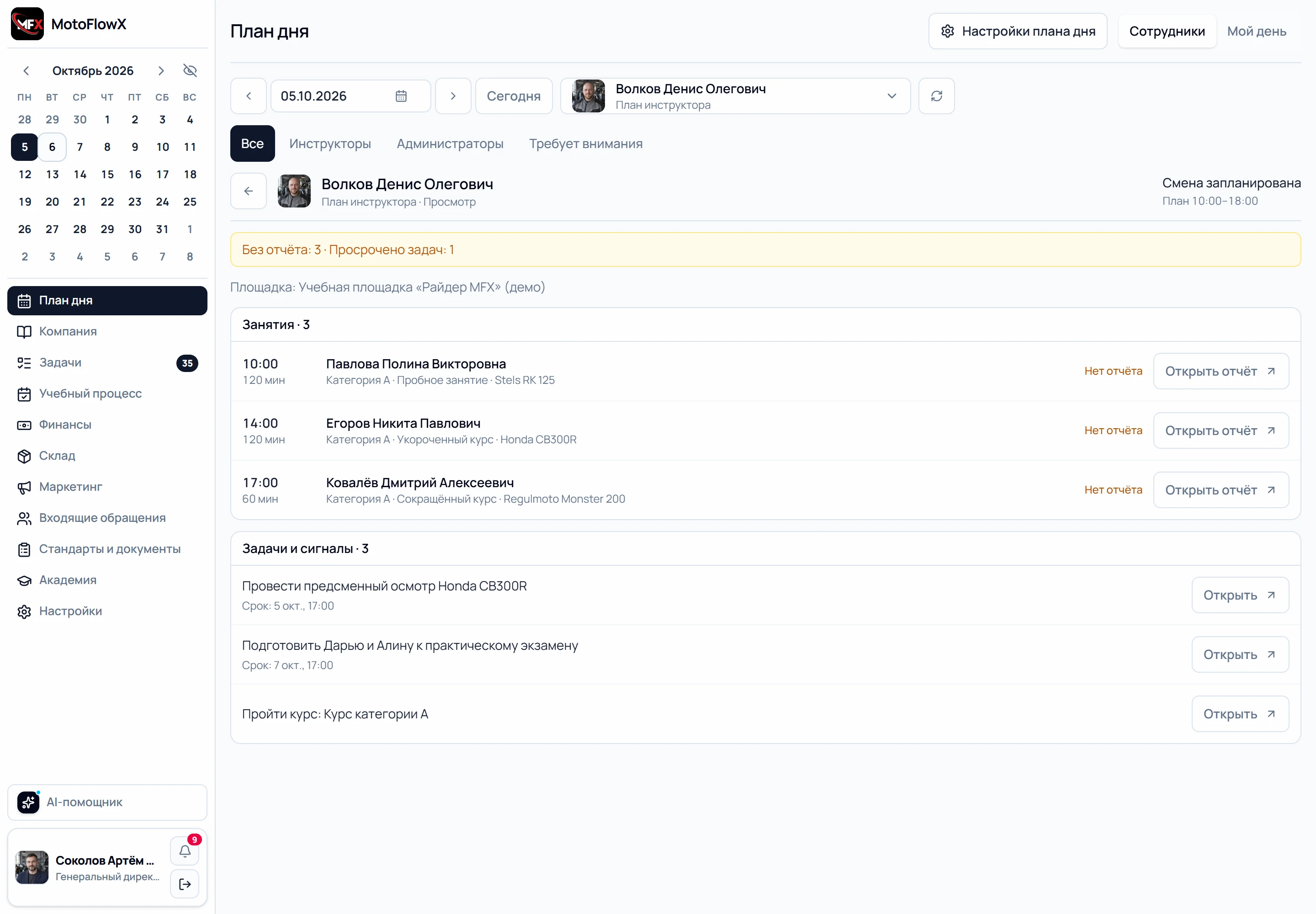
Task: Go to next day with right chevron
Action: click(x=453, y=96)
